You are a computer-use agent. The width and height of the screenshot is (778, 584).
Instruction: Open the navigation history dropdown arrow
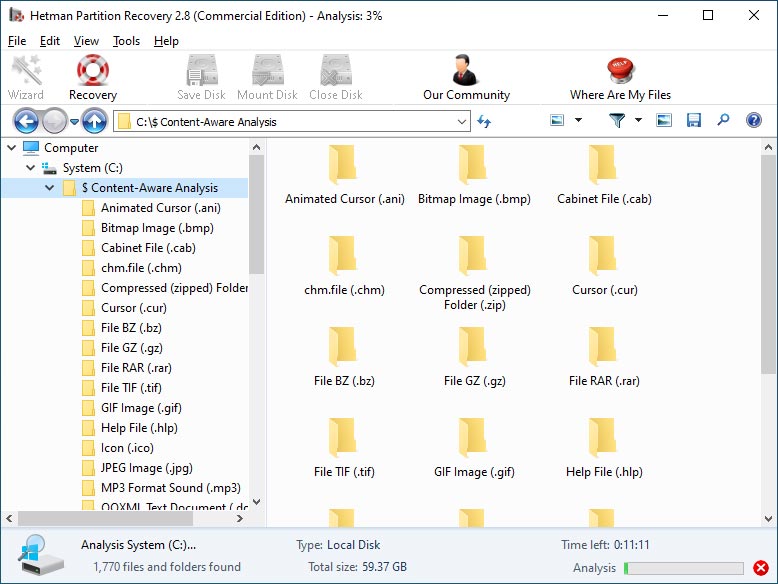[x=74, y=122]
